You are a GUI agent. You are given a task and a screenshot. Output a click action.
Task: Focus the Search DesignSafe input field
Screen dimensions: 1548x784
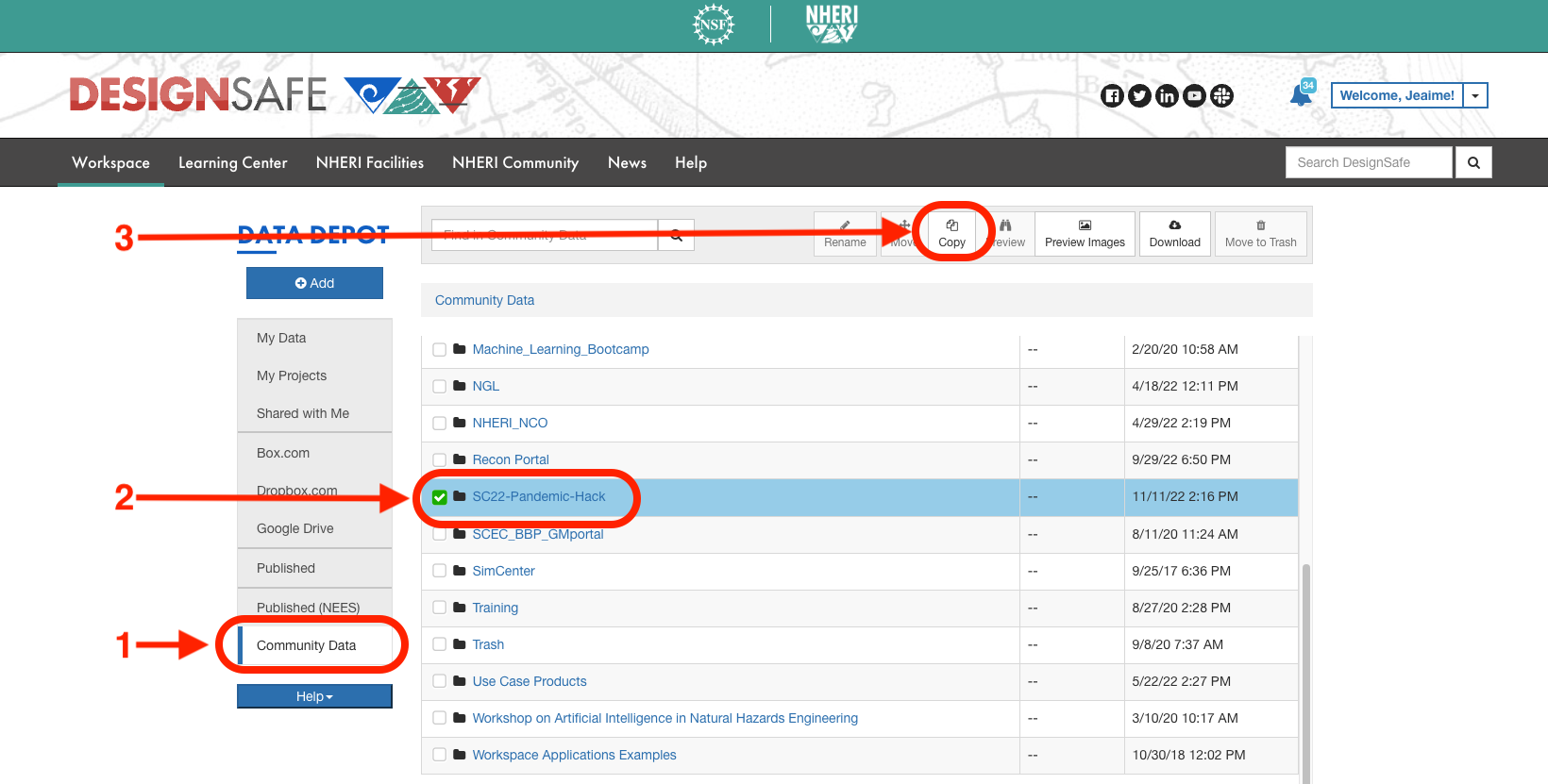1369,162
